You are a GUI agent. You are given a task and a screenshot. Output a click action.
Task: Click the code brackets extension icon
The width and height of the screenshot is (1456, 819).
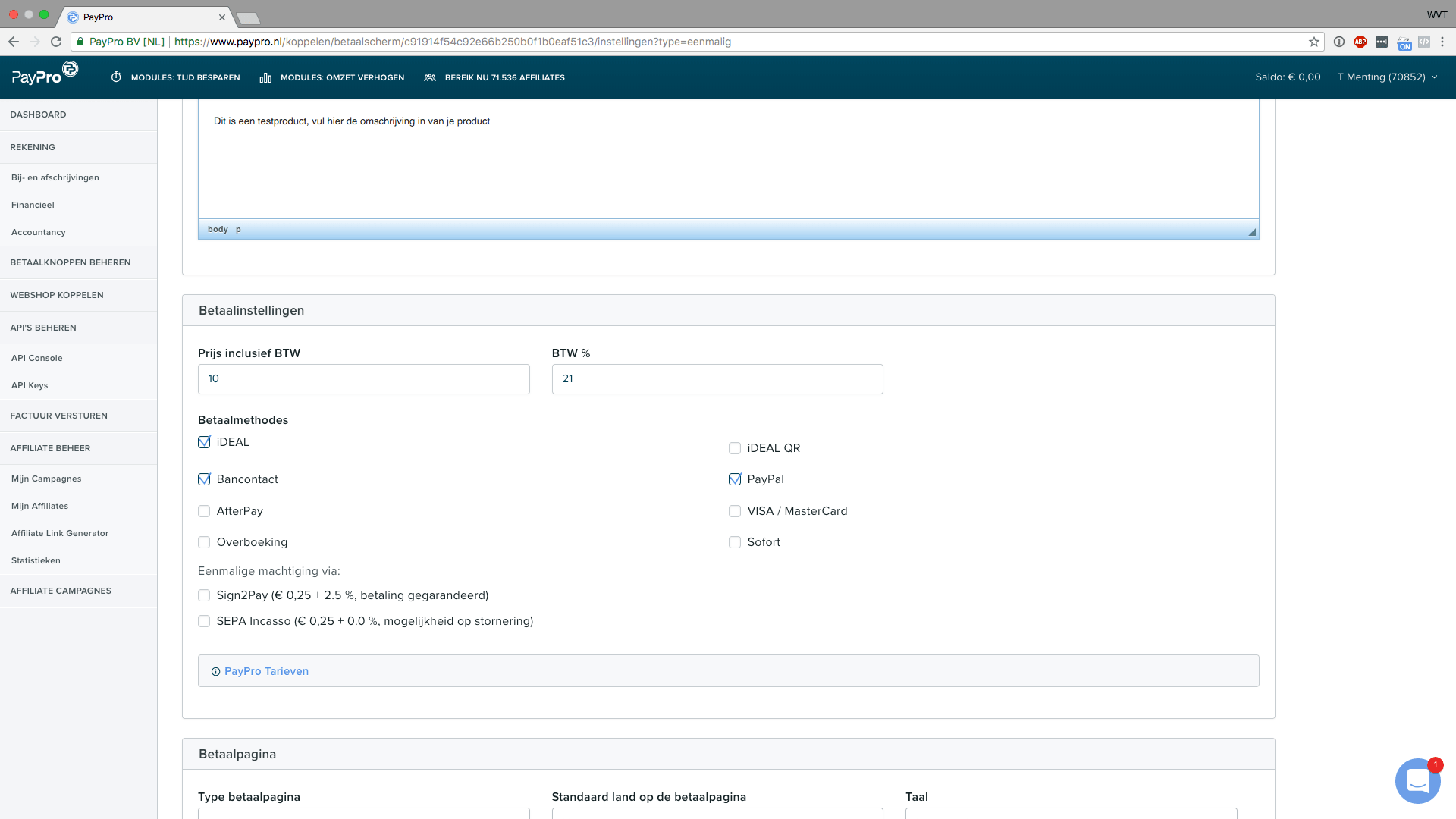(x=1424, y=42)
